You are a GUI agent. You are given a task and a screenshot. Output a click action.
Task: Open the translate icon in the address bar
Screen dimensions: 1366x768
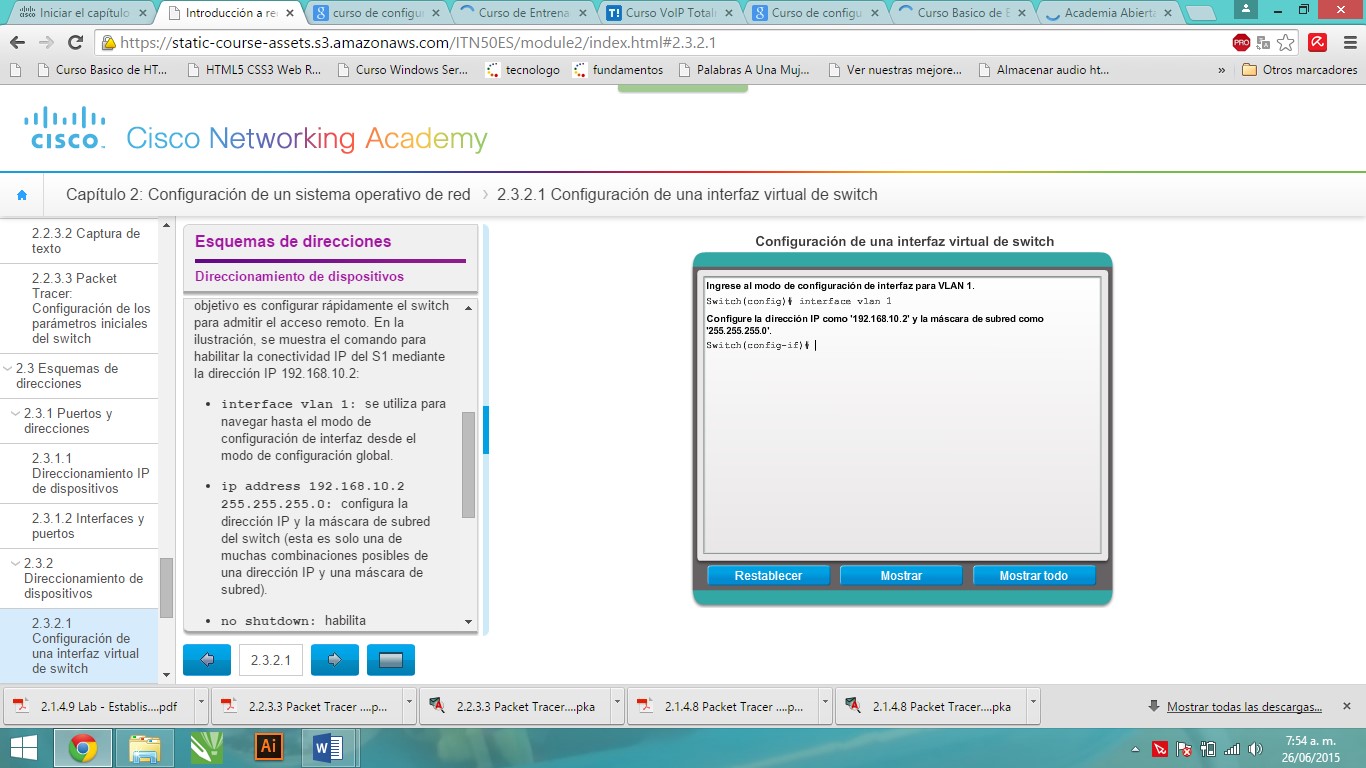pos(1263,43)
